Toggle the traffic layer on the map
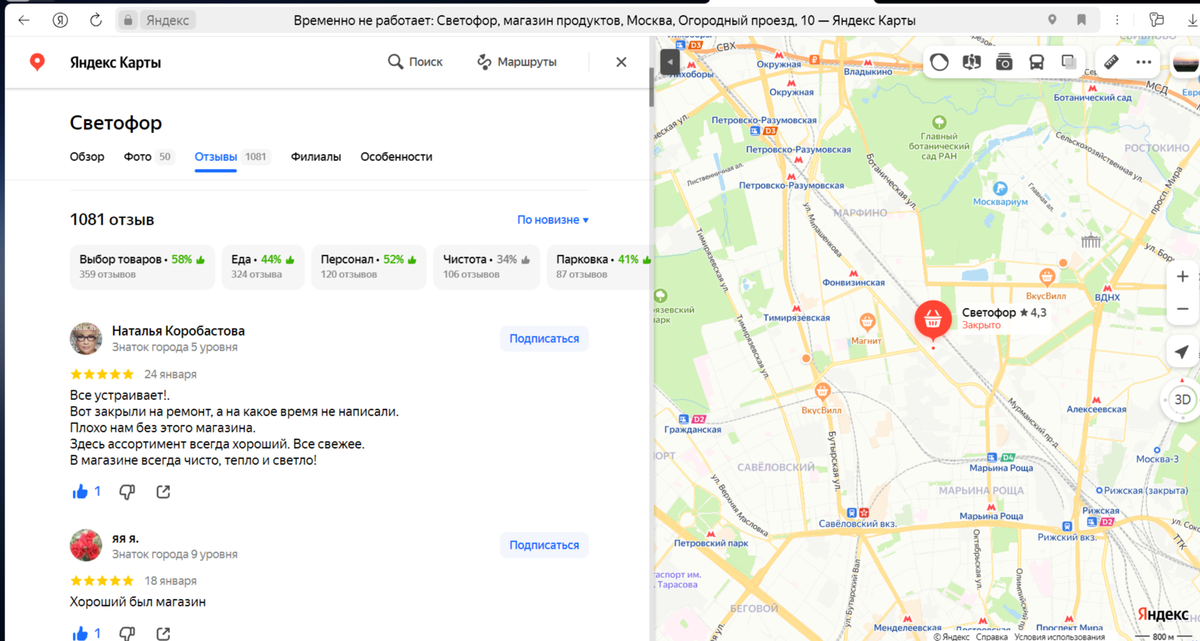This screenshot has height=641, width=1200. (939, 62)
